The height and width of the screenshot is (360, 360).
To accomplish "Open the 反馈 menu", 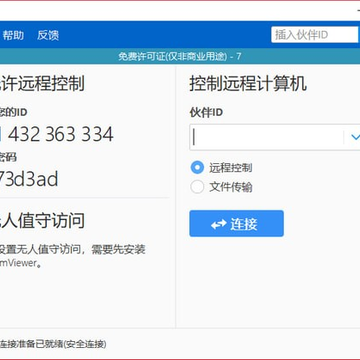I will pos(48,35).
